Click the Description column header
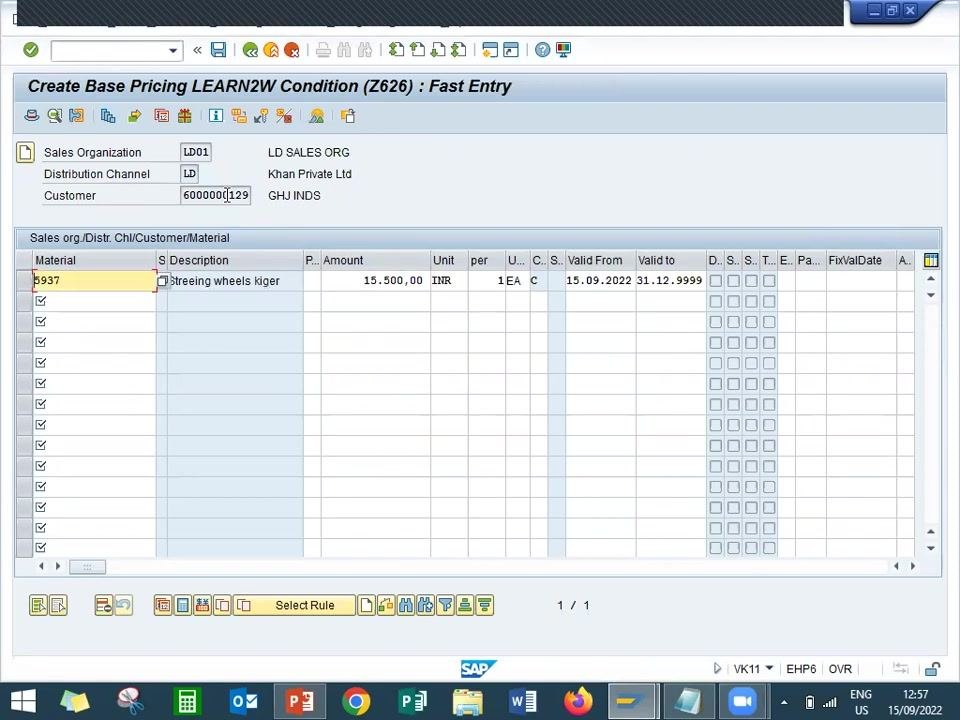 [x=235, y=260]
